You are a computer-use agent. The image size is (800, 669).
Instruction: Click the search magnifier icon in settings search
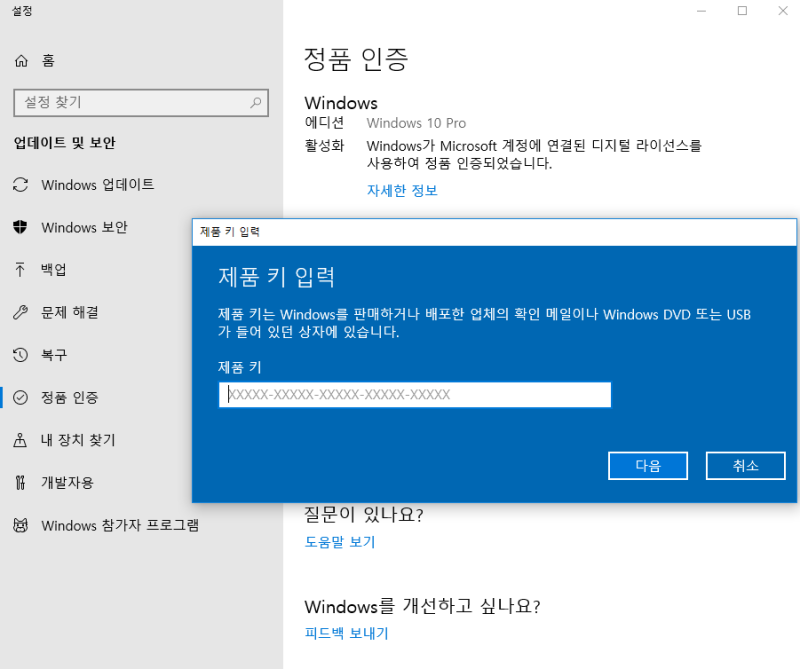click(256, 103)
